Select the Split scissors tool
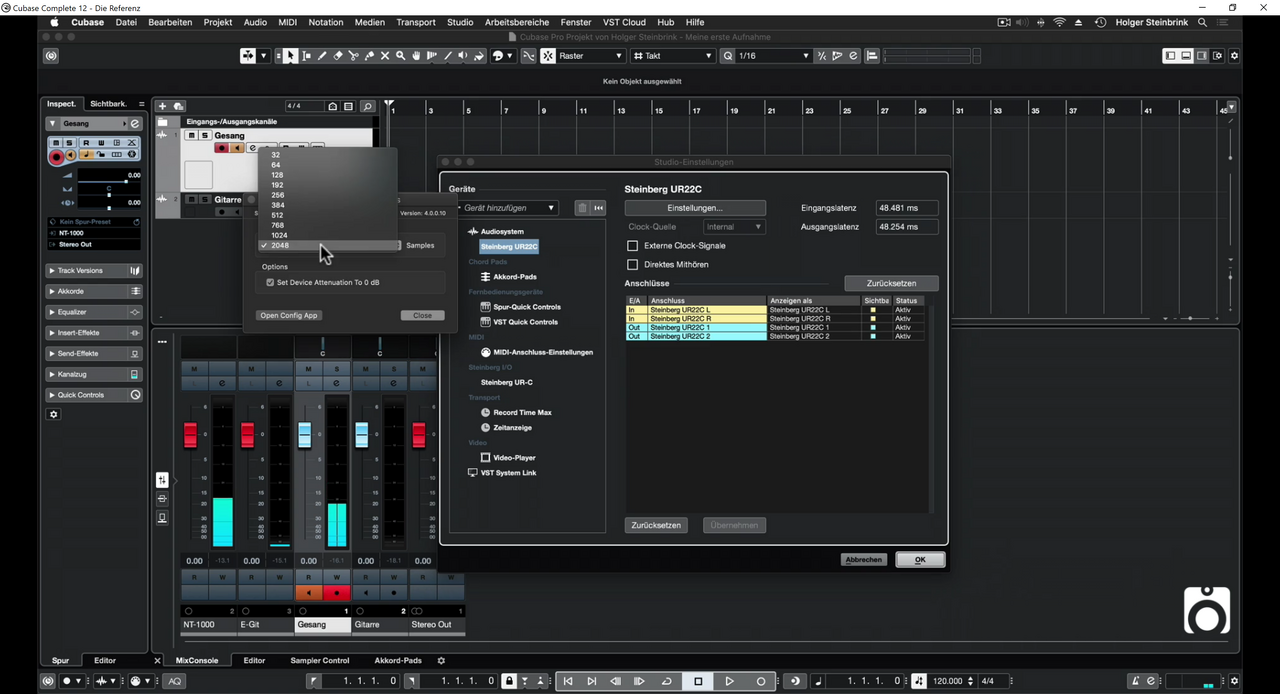This screenshot has width=1280, height=694. coord(354,56)
